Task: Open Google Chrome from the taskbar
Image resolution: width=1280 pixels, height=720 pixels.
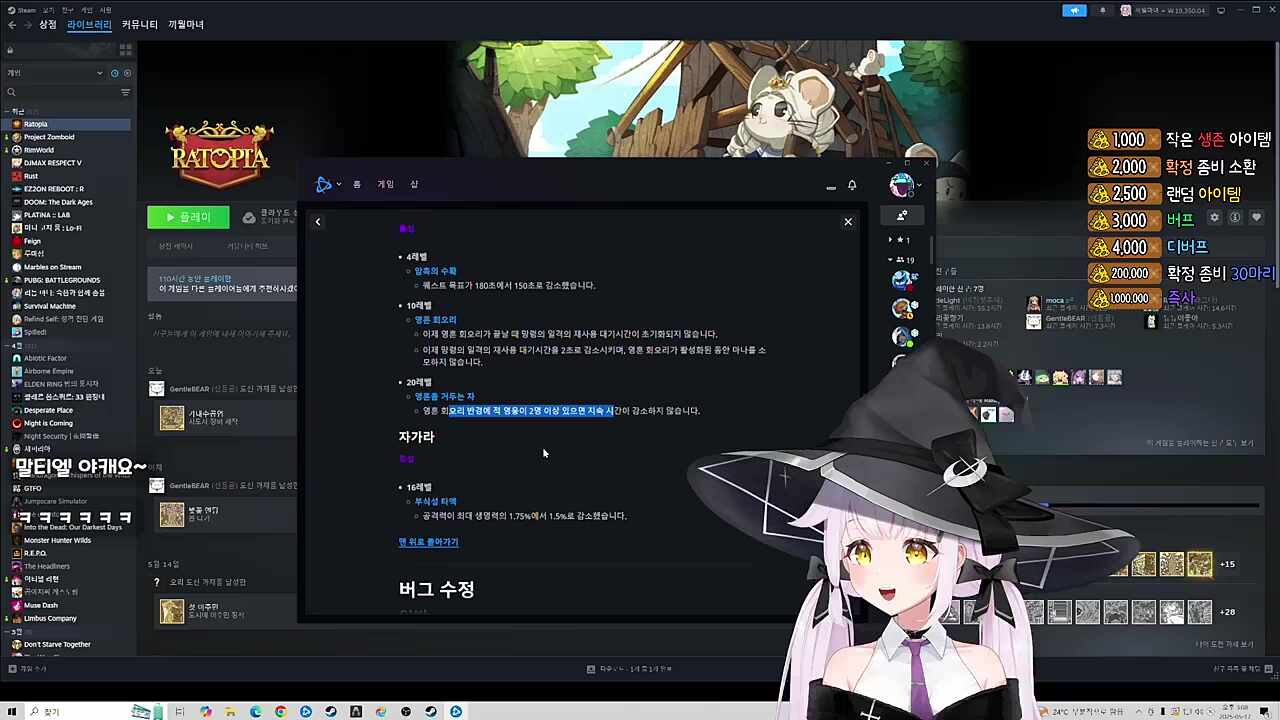Action: tap(280, 712)
